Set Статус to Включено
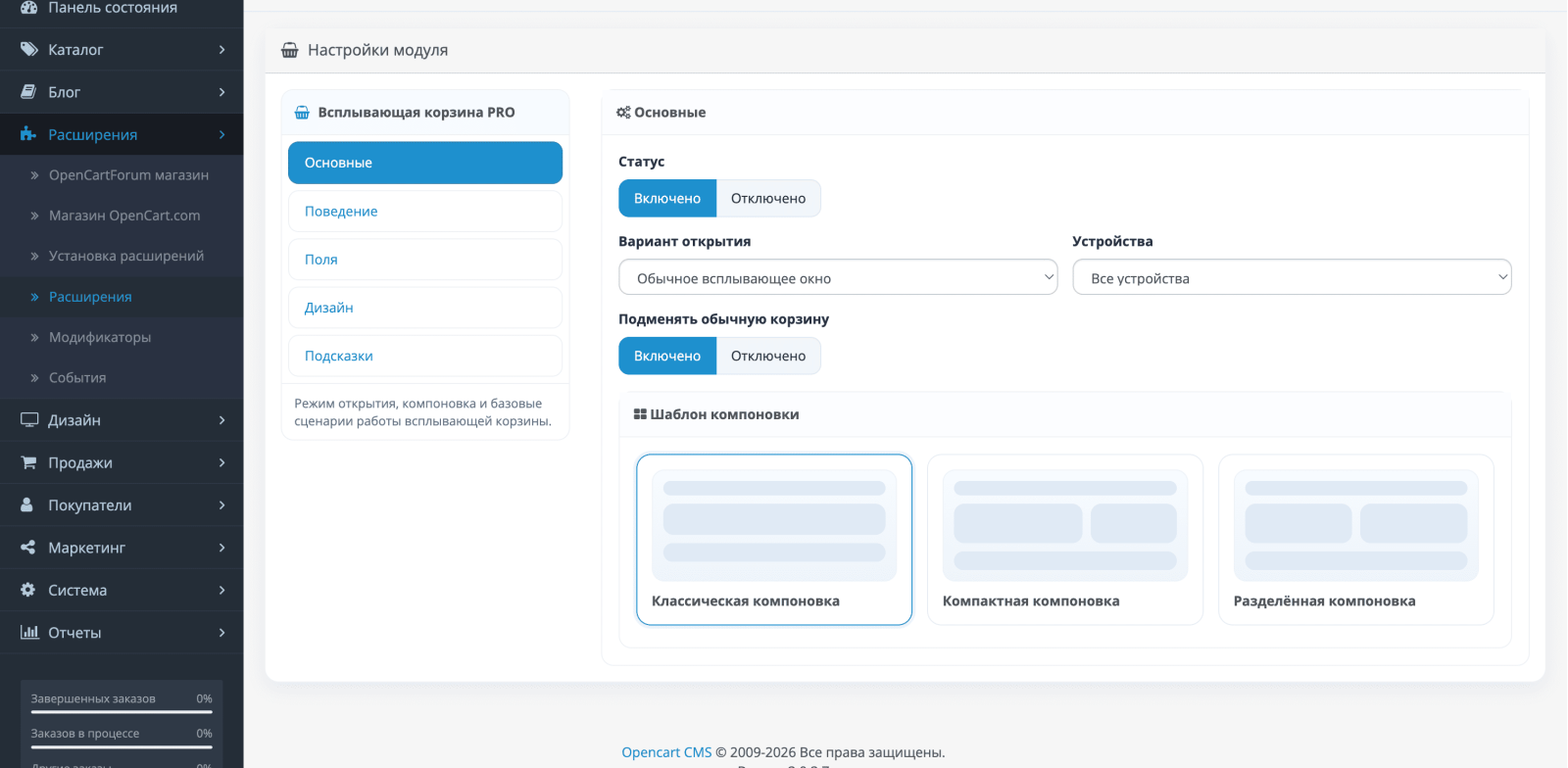 pos(667,198)
